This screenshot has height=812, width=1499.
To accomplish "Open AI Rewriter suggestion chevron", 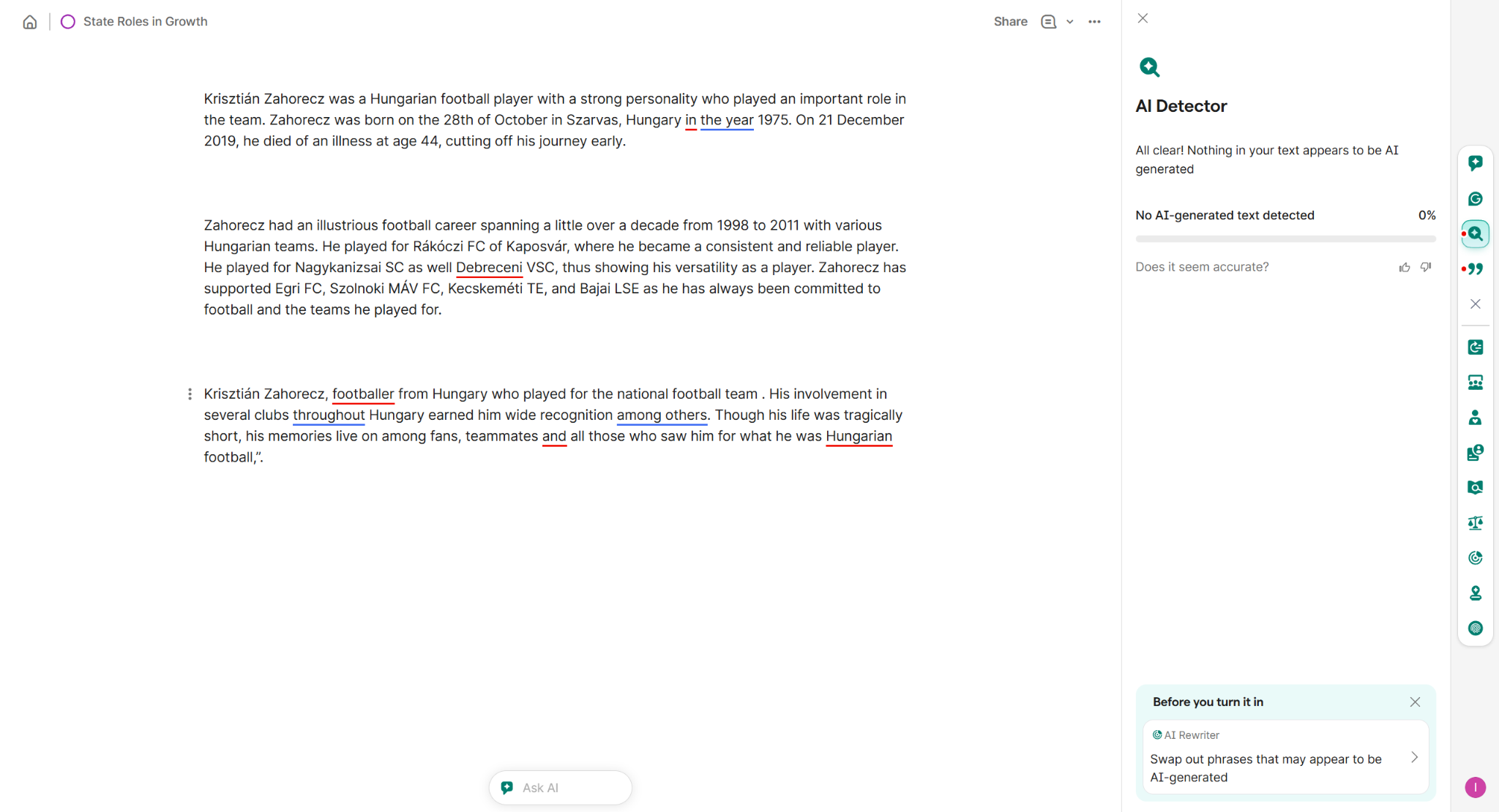I will (x=1414, y=758).
